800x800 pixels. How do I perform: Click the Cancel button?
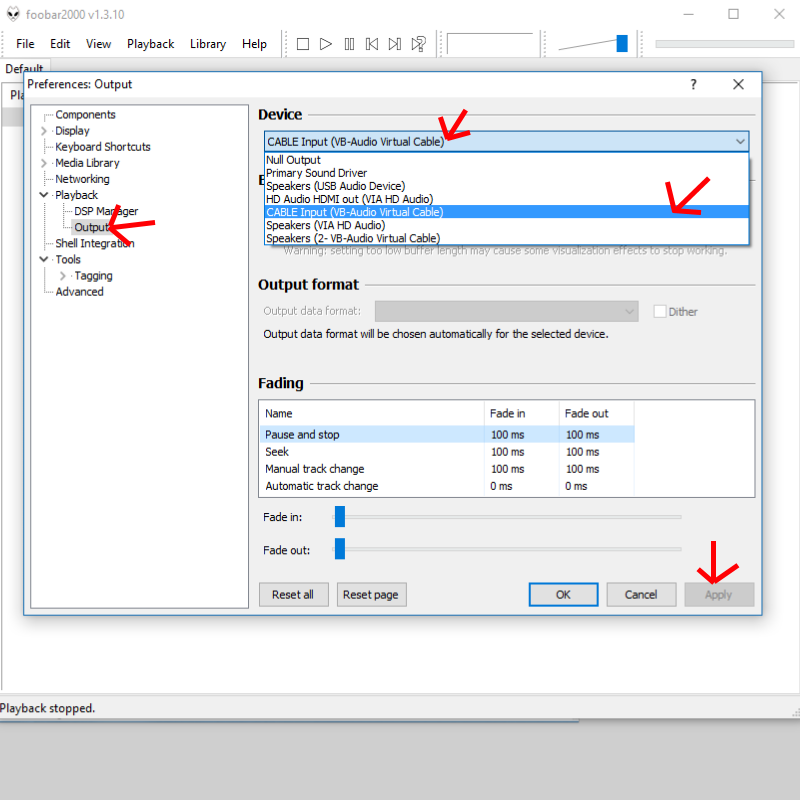(x=641, y=594)
